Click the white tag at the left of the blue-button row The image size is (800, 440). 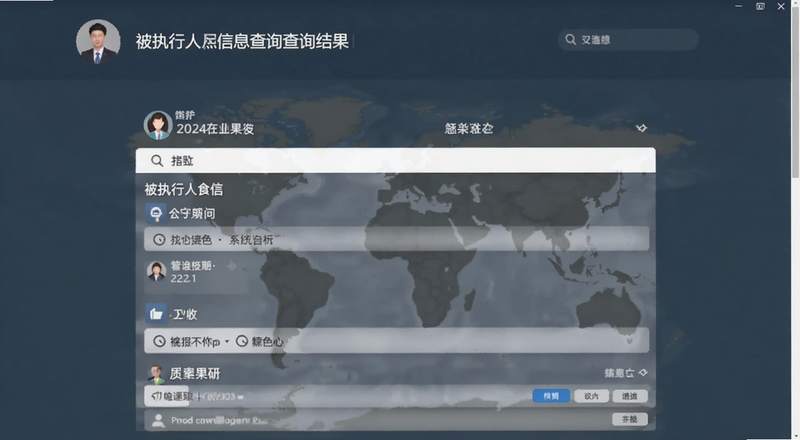(x=166, y=396)
